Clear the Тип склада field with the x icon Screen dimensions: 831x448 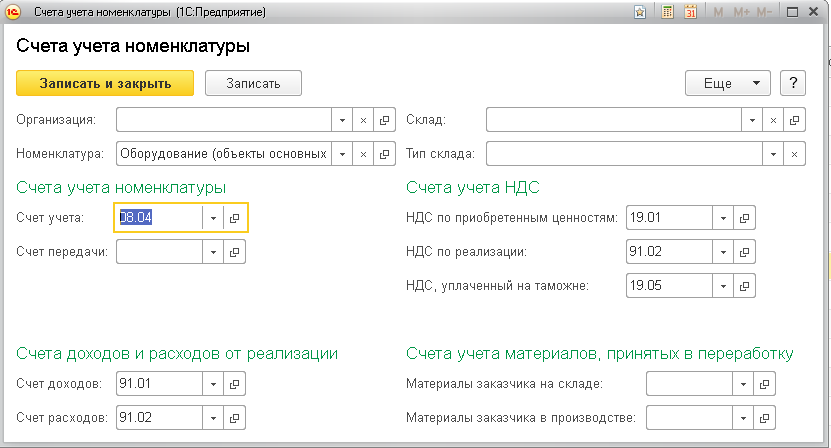pos(794,154)
